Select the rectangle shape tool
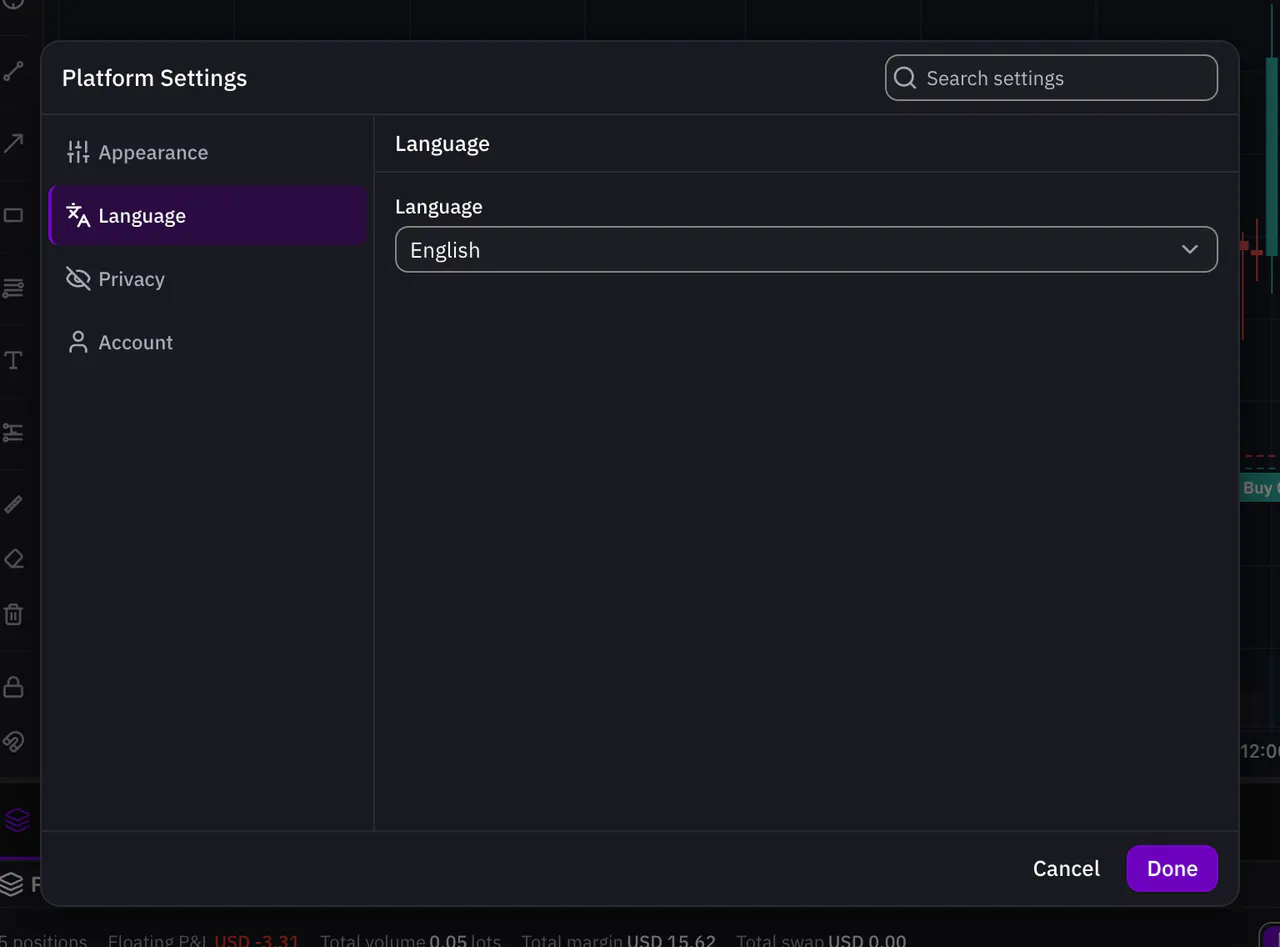The width and height of the screenshot is (1280, 947). click(13, 215)
